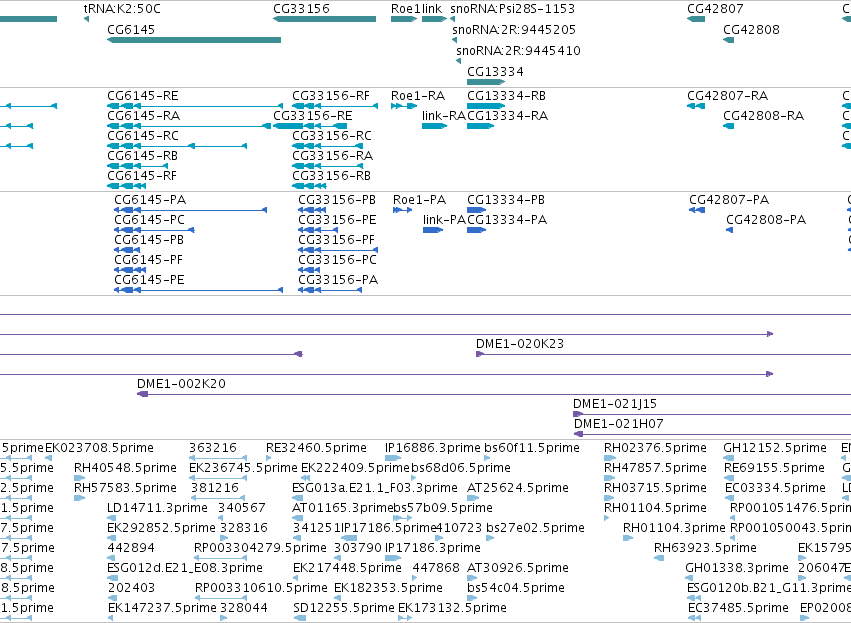851x623 pixels.
Task: Click the link-PA protein label
Action: [x=444, y=220]
